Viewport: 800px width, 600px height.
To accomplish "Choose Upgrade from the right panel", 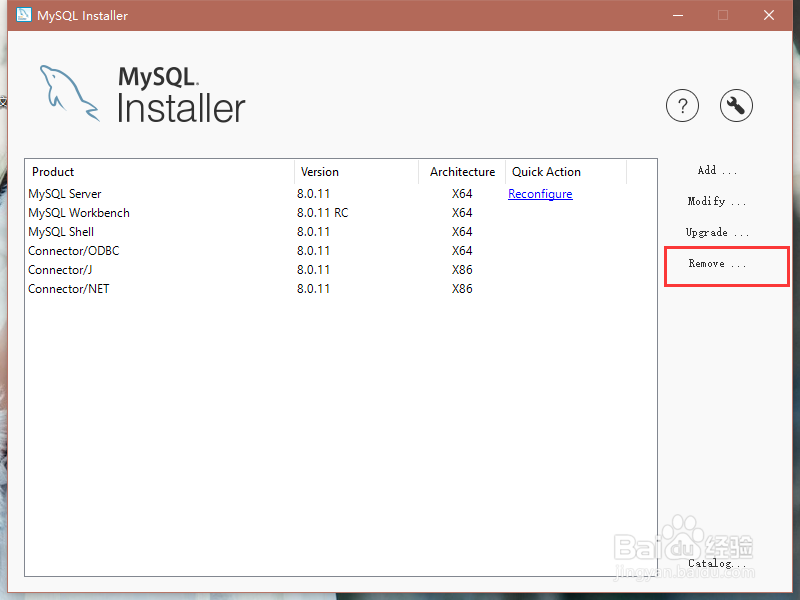I will tap(716, 232).
